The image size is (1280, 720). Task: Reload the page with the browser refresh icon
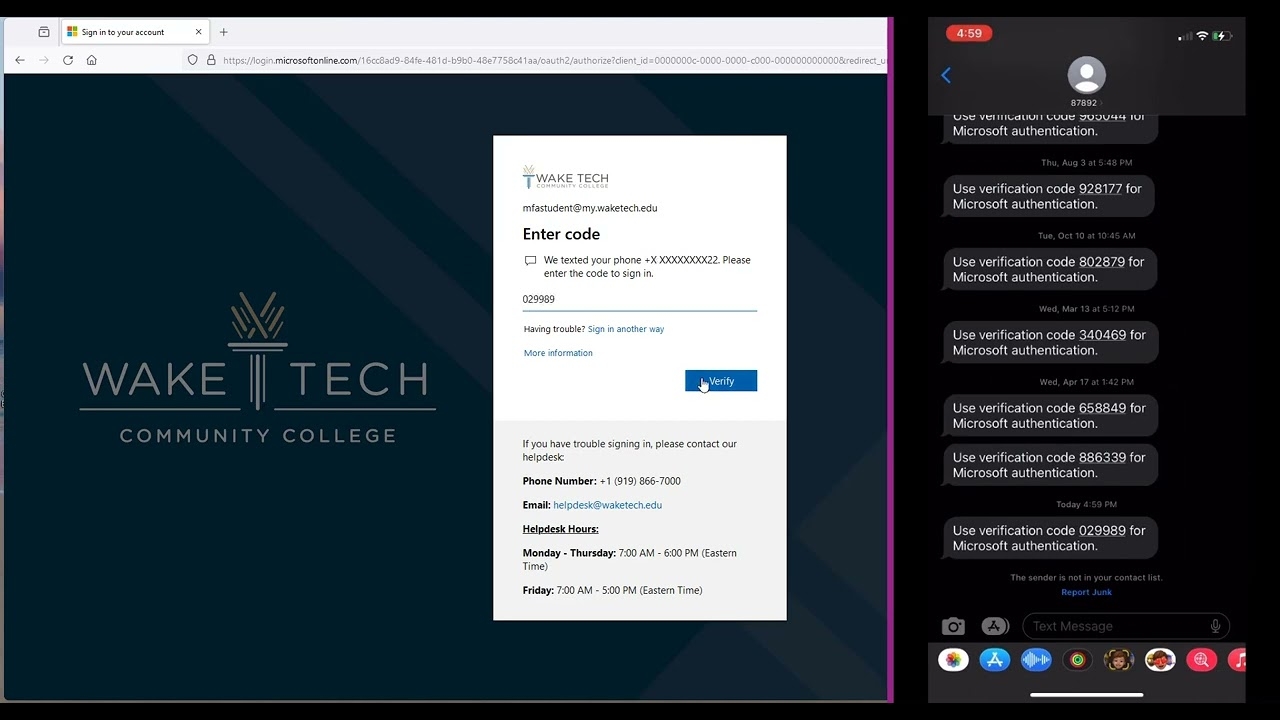click(x=68, y=60)
